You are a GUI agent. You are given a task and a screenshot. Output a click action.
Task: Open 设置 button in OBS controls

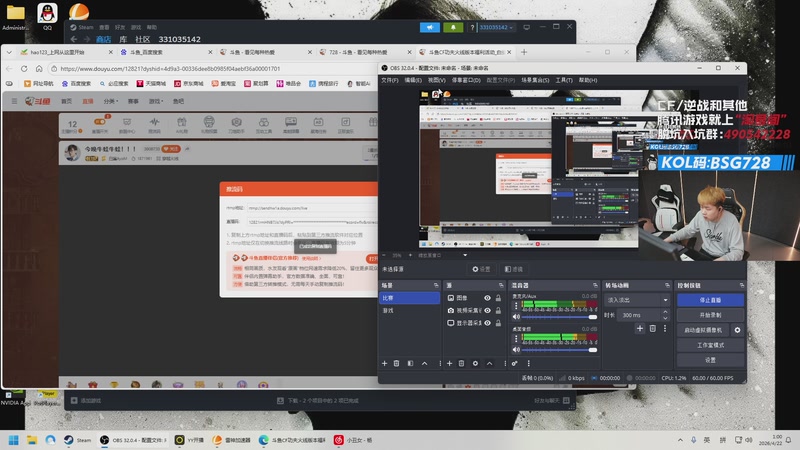pyautogui.click(x=710, y=360)
